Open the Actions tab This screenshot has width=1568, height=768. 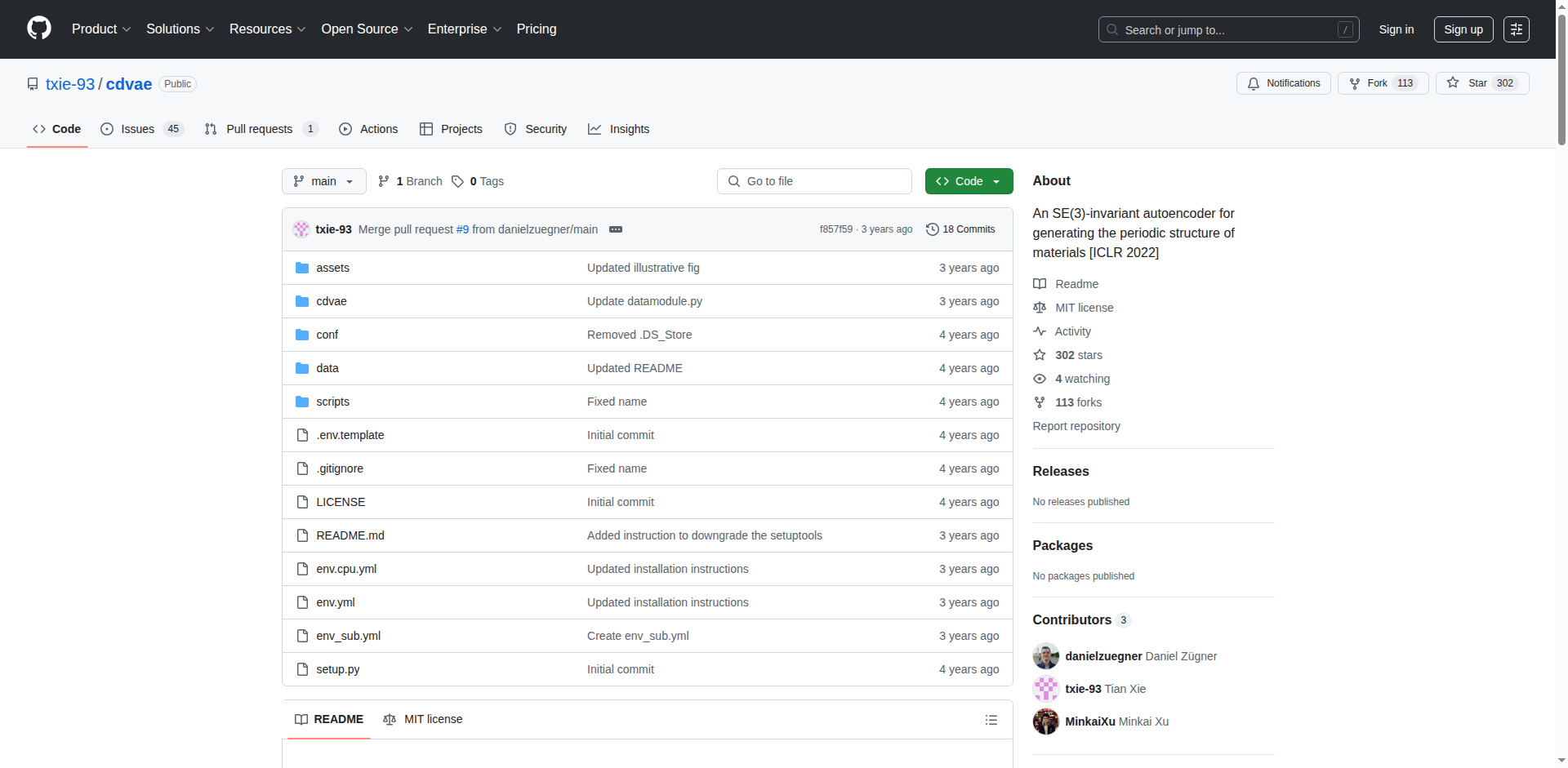point(368,129)
